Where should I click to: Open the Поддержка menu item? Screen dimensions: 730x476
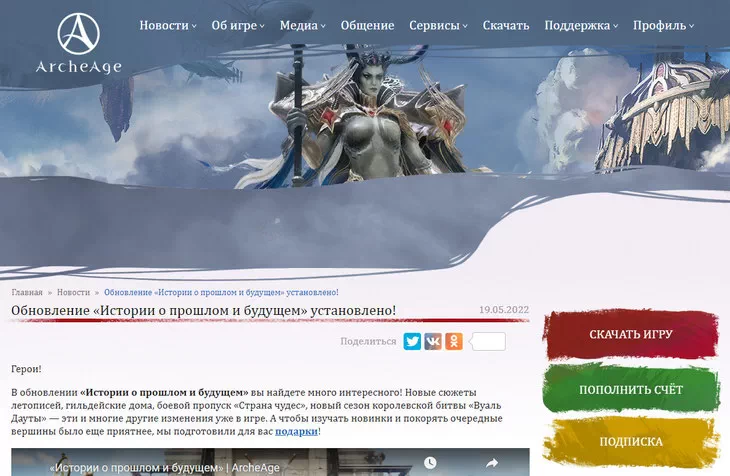(577, 26)
